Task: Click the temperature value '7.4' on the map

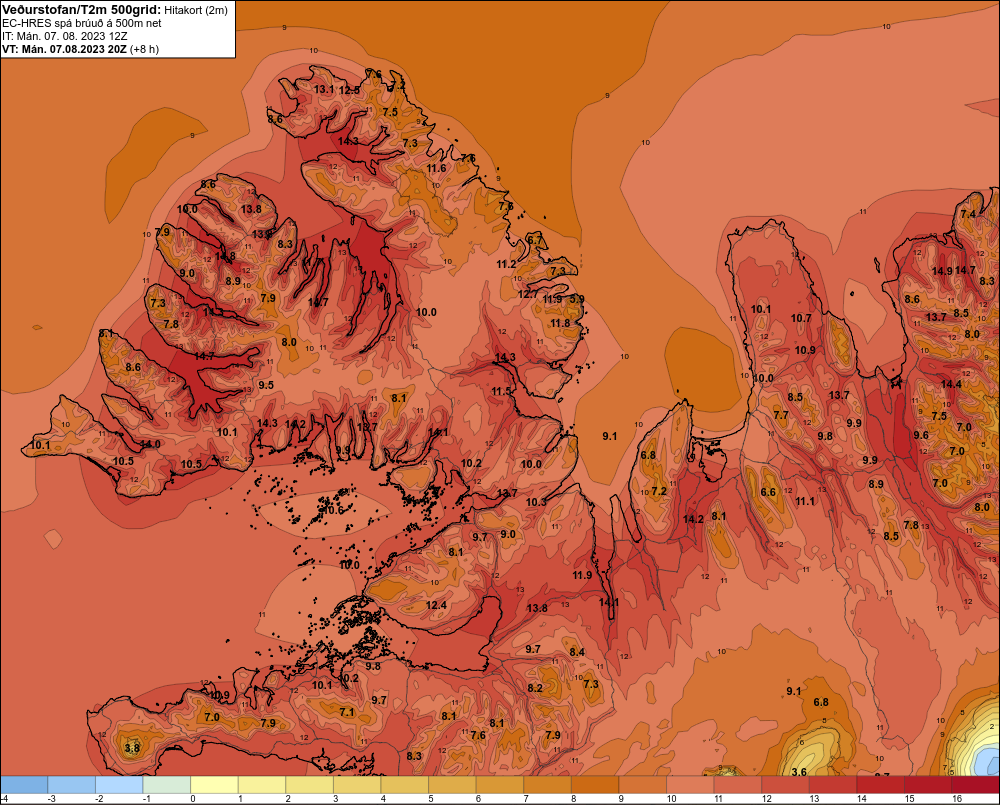Action: [x=968, y=214]
